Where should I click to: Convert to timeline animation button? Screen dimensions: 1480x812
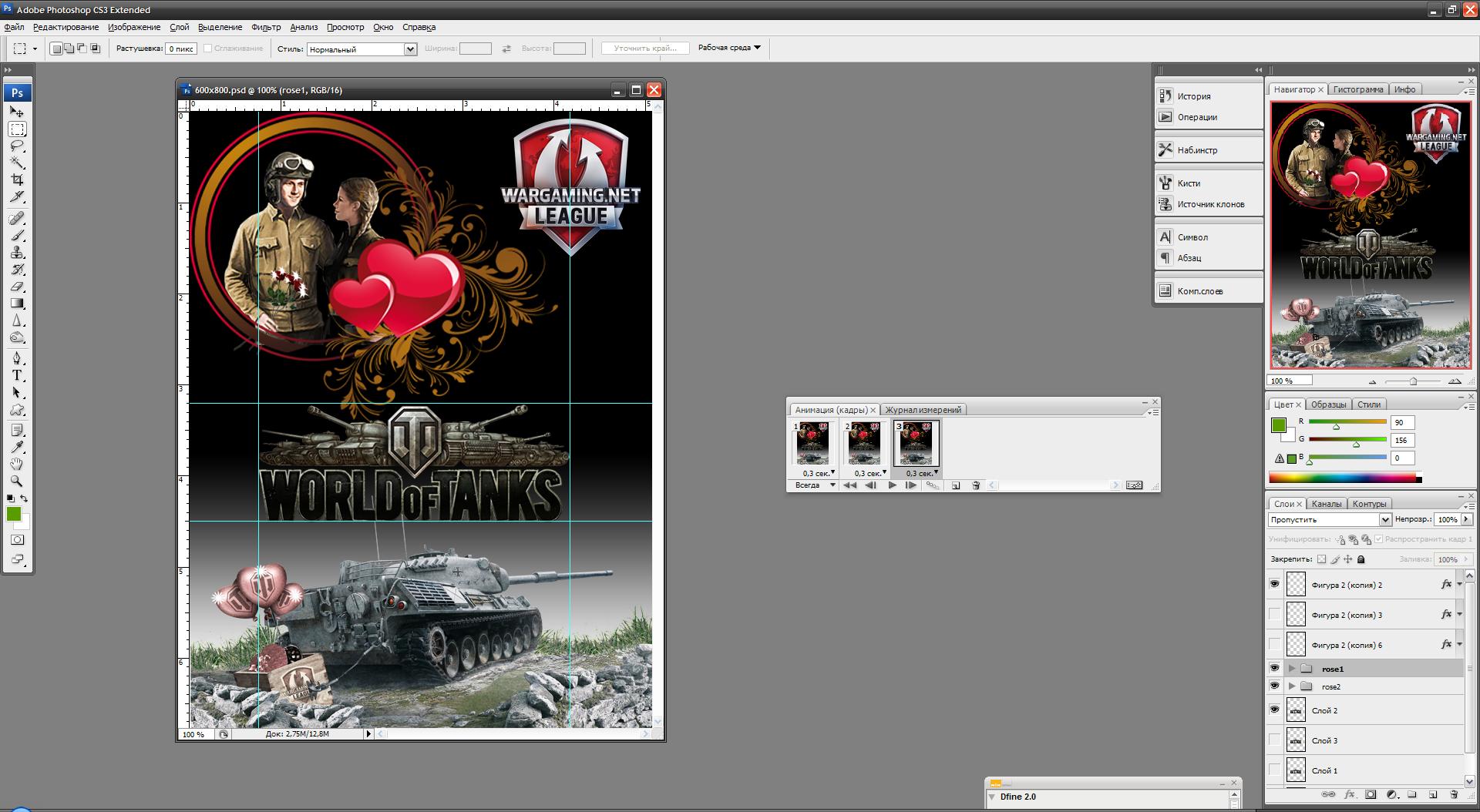click(x=1134, y=485)
